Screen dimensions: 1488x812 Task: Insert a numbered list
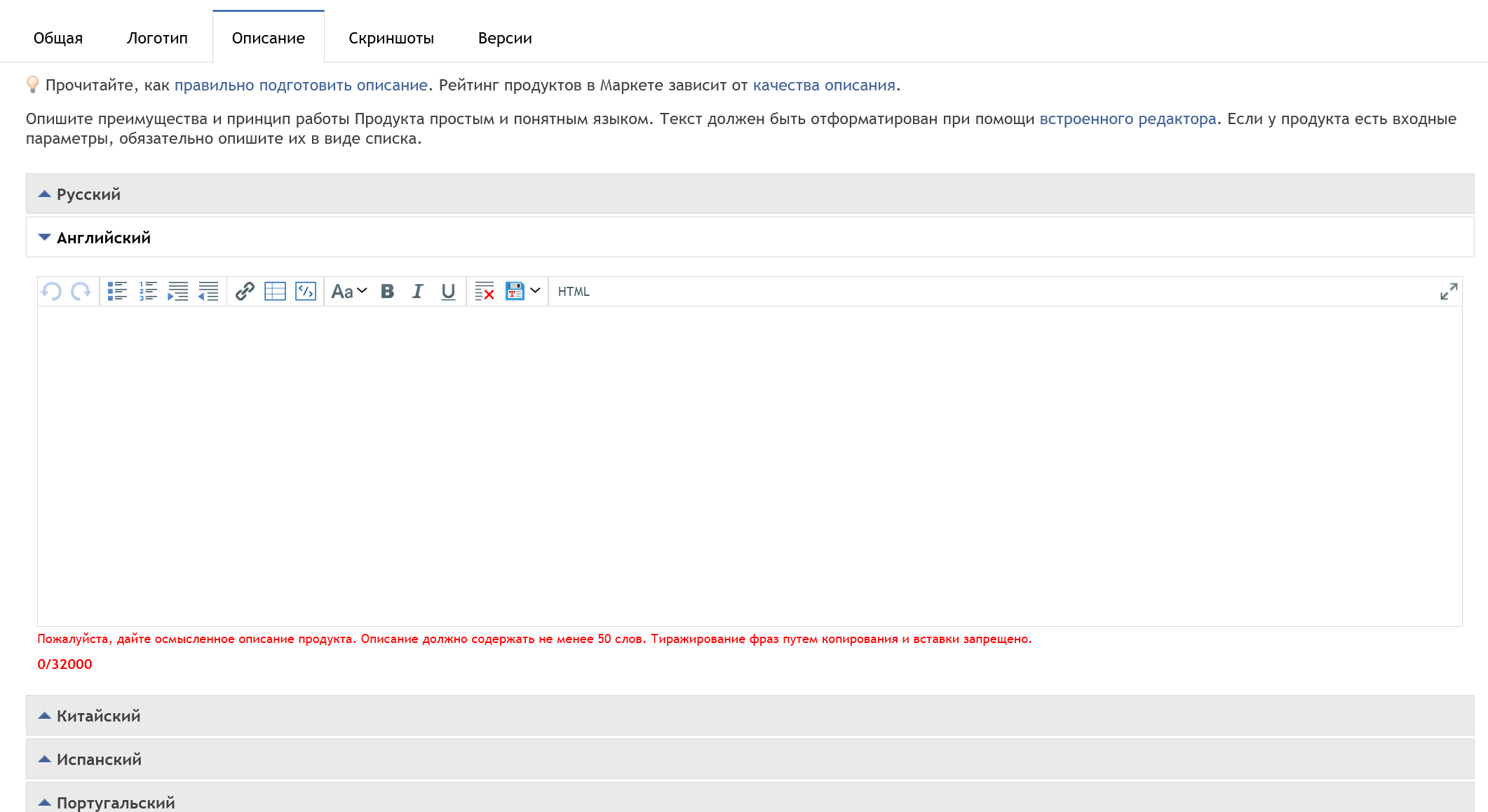(x=148, y=291)
